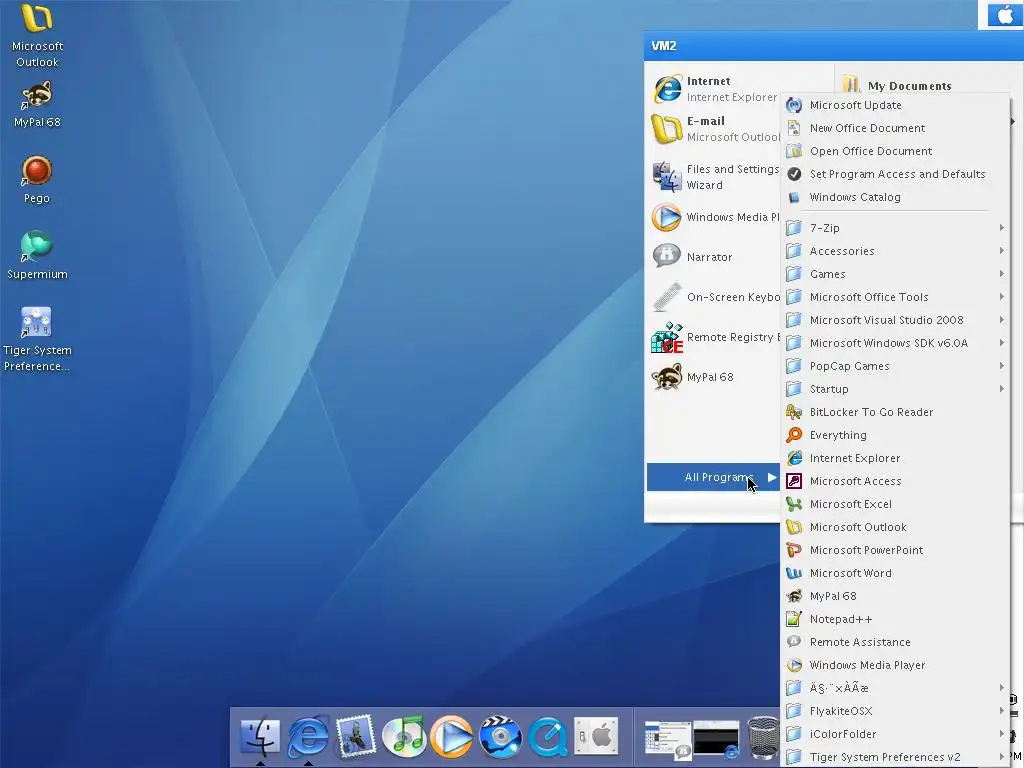Open Narrator from start menu
Screen dimensions: 1024x768
[715, 257]
